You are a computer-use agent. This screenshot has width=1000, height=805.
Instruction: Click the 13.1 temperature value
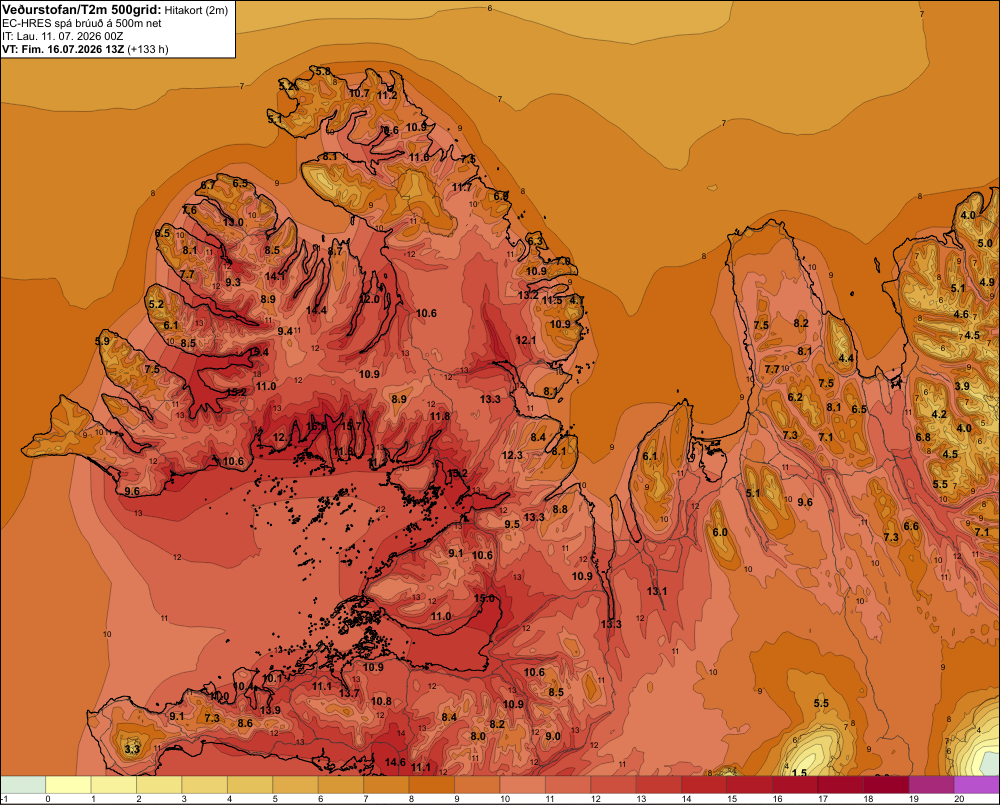(x=657, y=591)
